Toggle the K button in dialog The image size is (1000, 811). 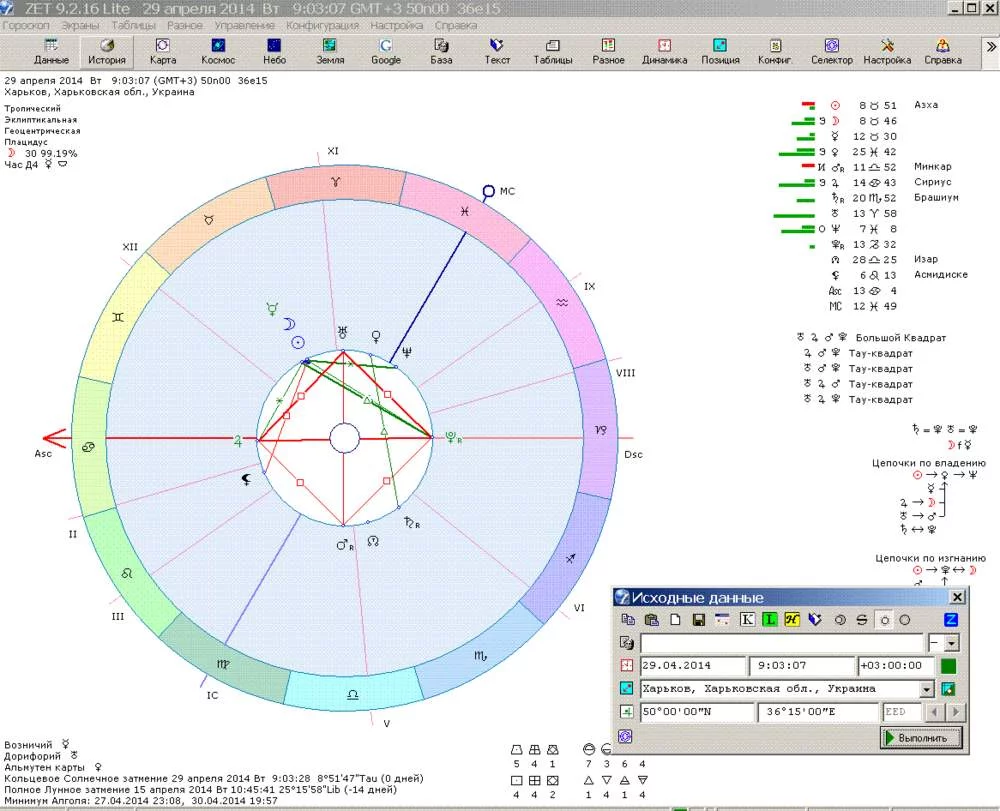pos(747,620)
